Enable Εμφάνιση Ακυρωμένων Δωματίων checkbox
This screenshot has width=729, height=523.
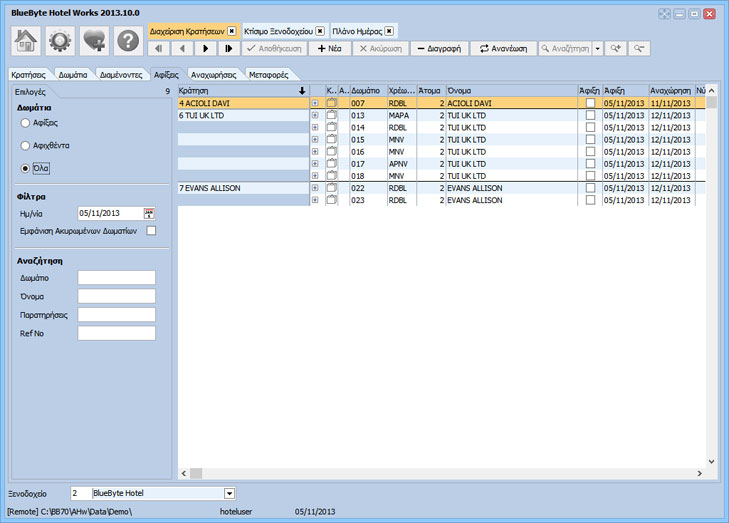coord(151,231)
